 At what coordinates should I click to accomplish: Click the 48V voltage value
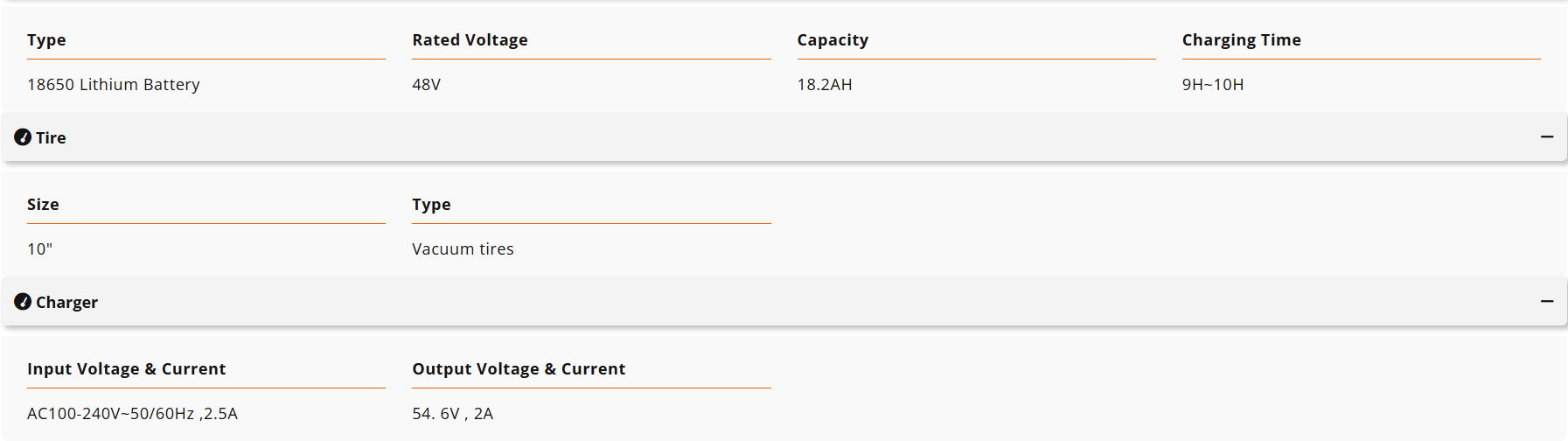427,85
